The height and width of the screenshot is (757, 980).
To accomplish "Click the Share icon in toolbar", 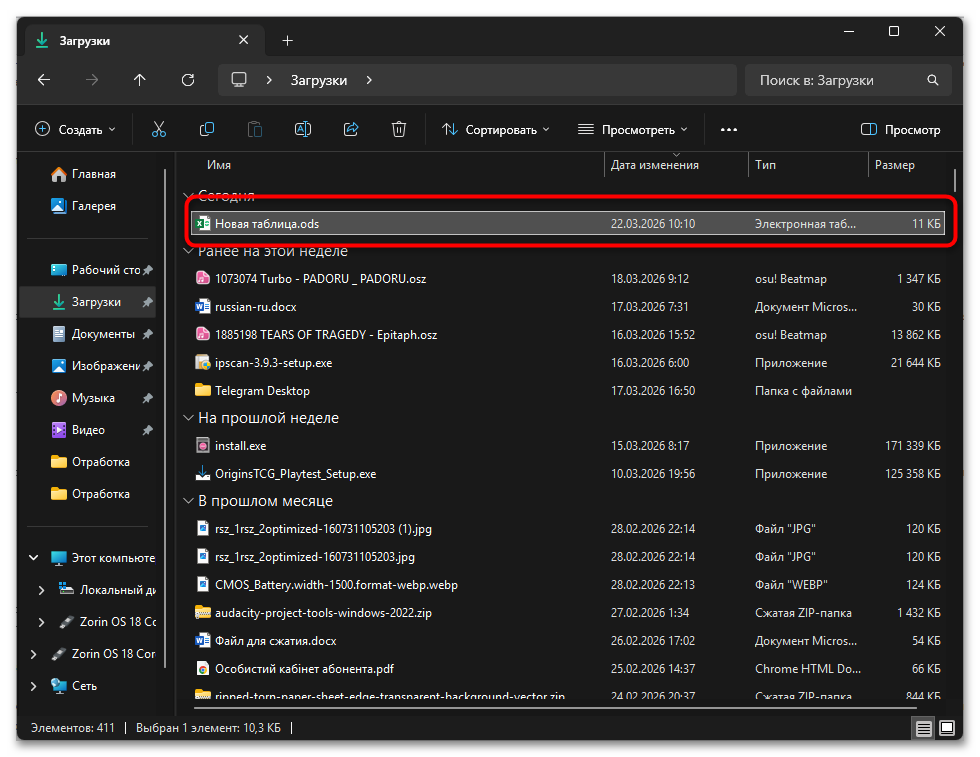I will pyautogui.click(x=351, y=129).
